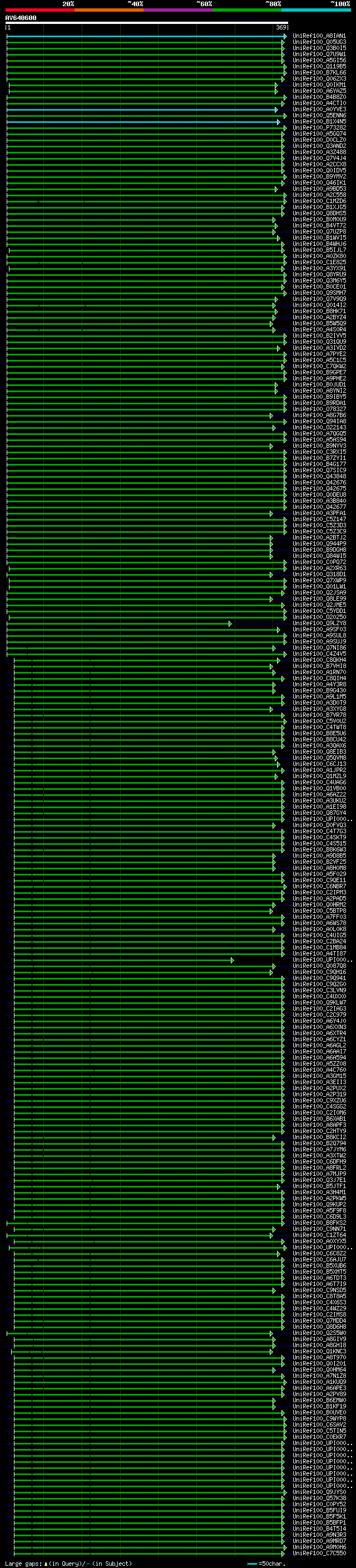Click hit label UniRef100_Q7U9W1
The width and height of the screenshot is (356, 1568).
pos(319,54)
